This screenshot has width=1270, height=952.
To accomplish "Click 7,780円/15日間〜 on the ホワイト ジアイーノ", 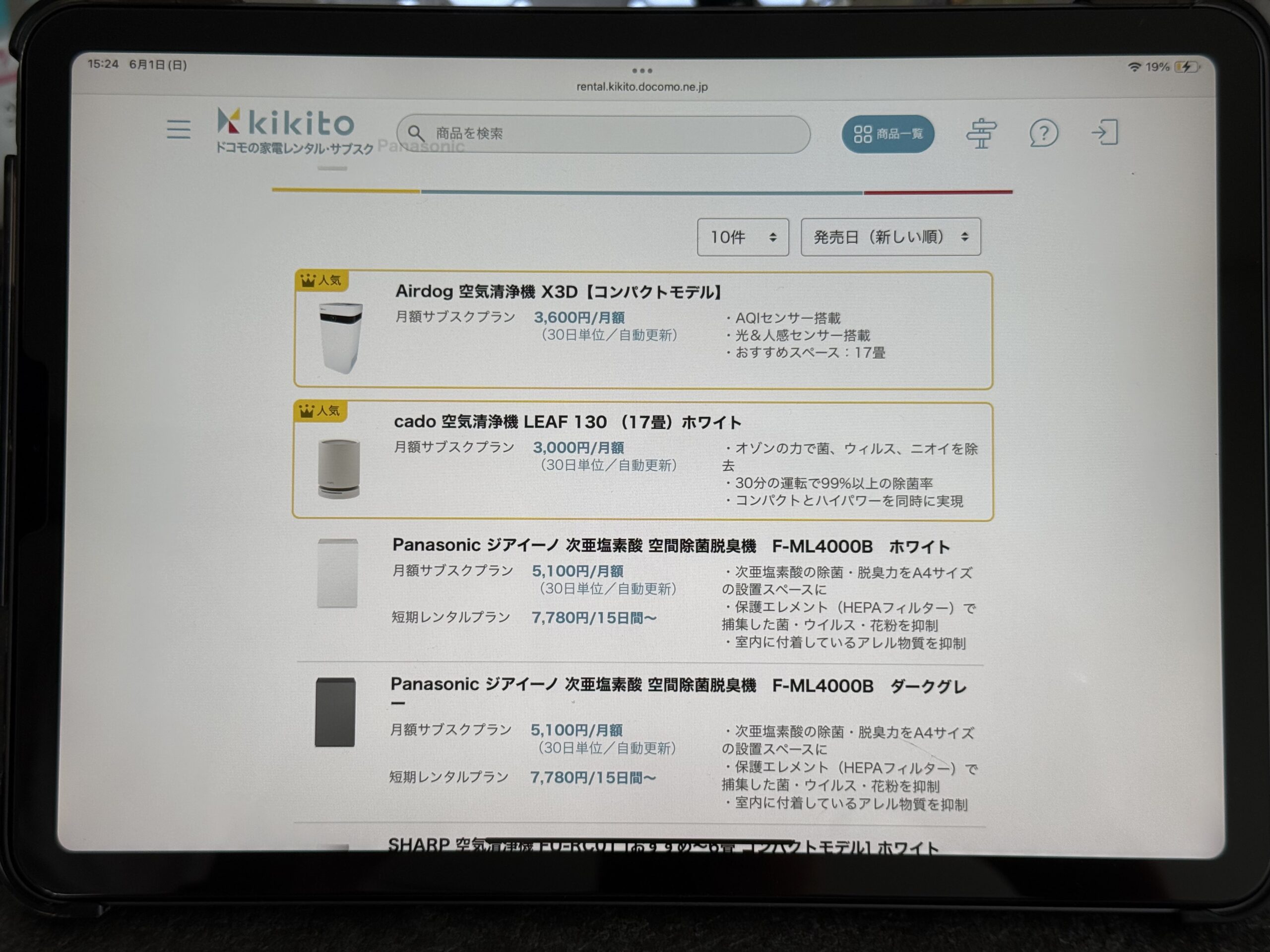I will pyautogui.click(x=594, y=617).
